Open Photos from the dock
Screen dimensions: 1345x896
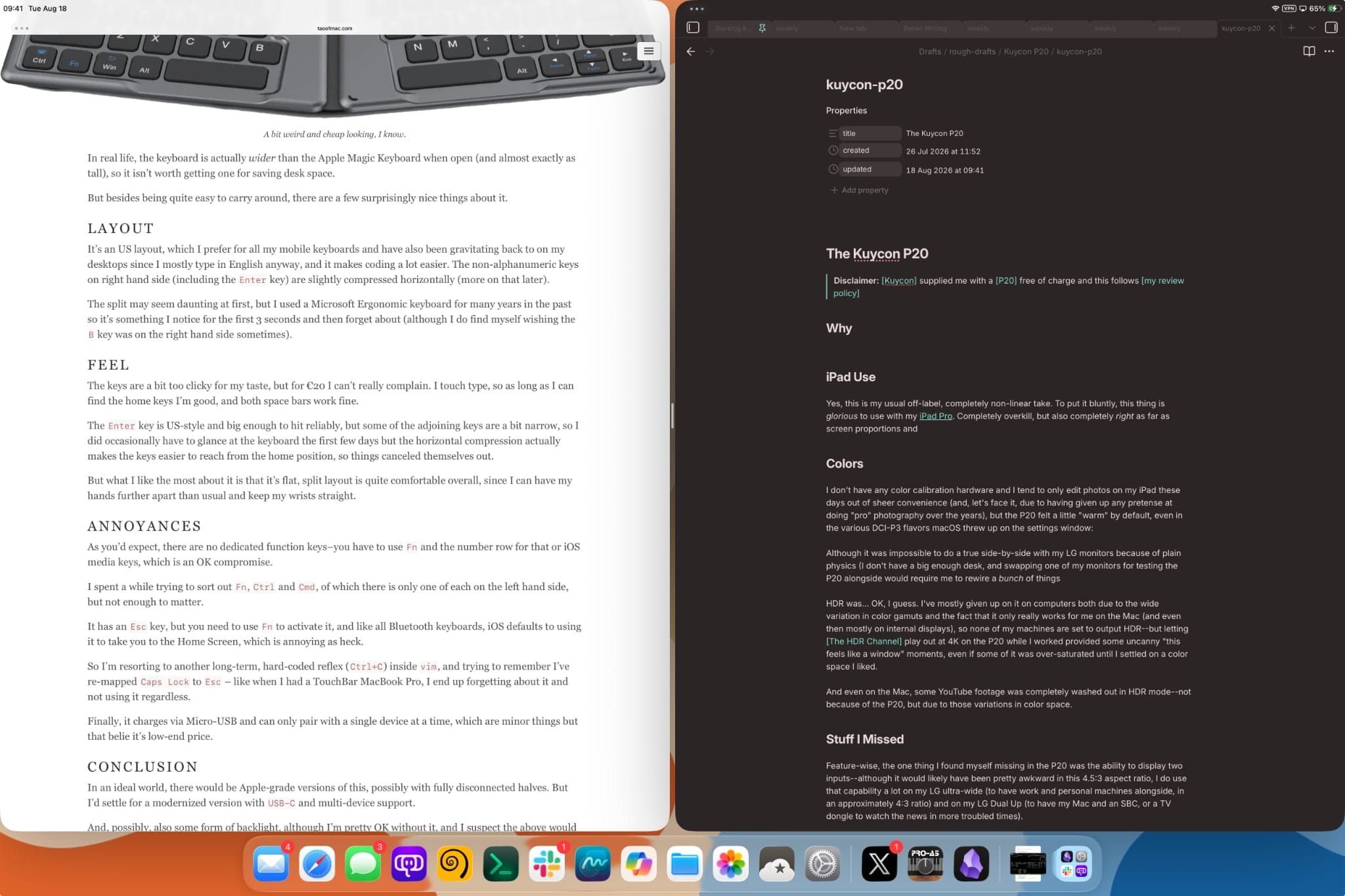[730, 863]
